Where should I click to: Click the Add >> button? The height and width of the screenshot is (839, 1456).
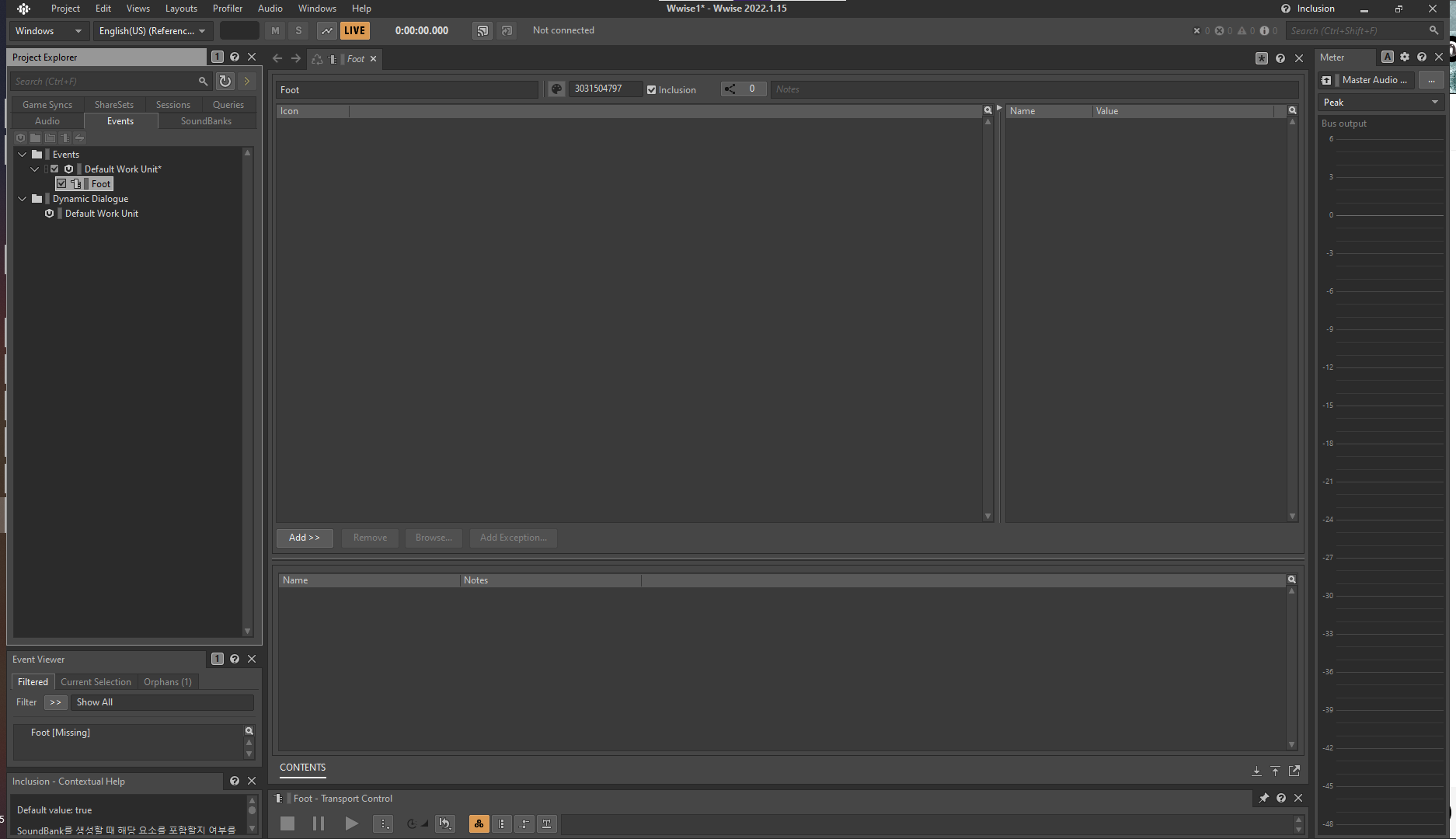(x=305, y=538)
